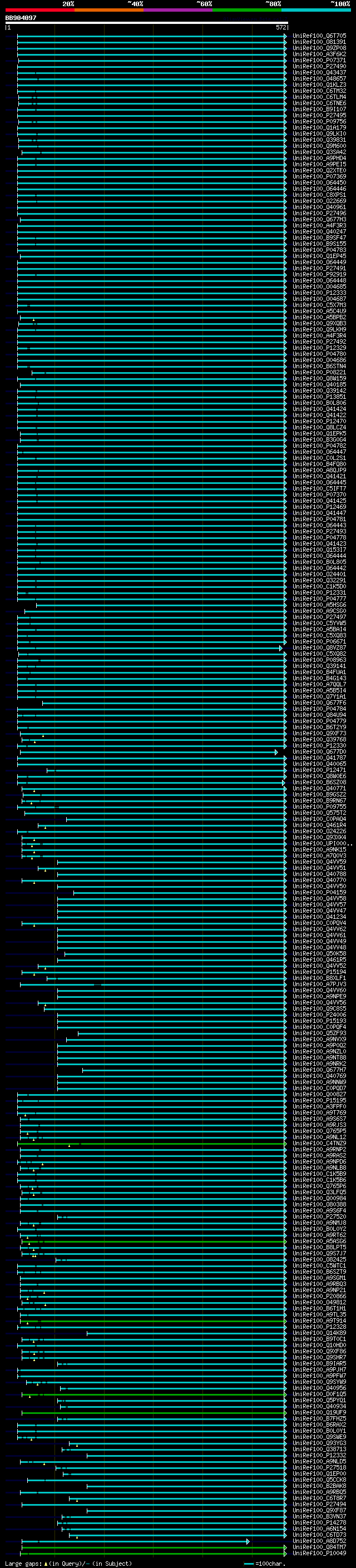Select label UniRef100_Q8VZ87
Image resolution: width=356 pixels, height=1568 pixels.
319,647
